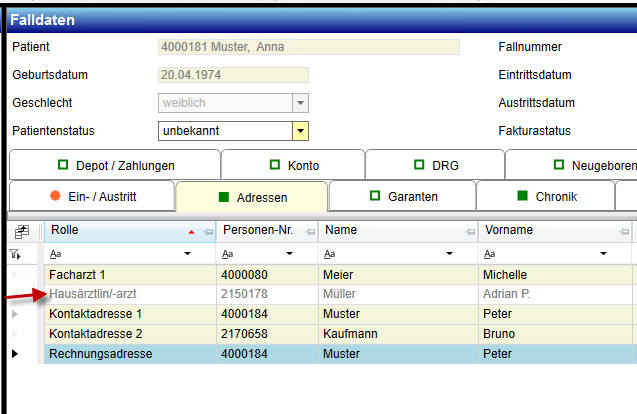This screenshot has height=414, width=637.
Task: Open the Personen-Nr. filter dropdown arrow
Action: pos(289,254)
